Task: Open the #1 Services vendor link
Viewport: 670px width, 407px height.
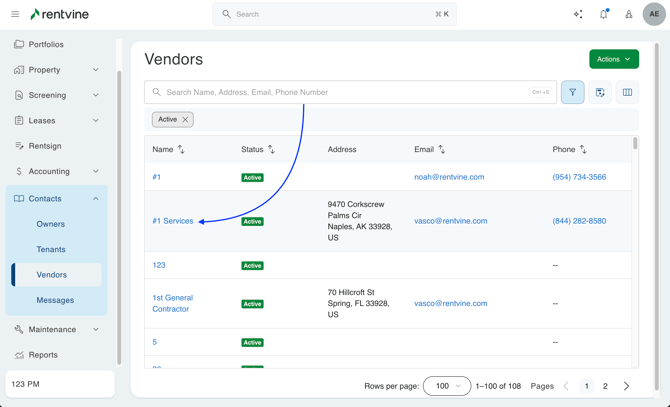Action: click(172, 221)
